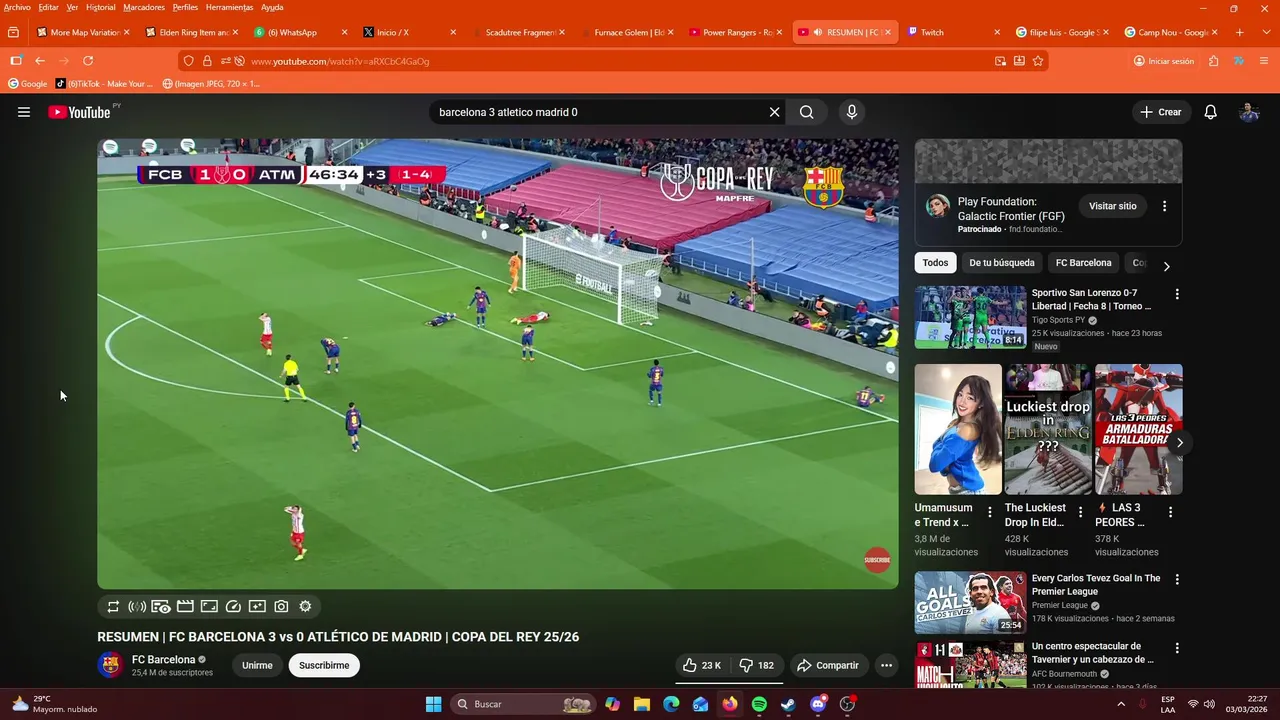The height and width of the screenshot is (720, 1280).
Task: Toggle loop icon below the video
Action: [113, 606]
